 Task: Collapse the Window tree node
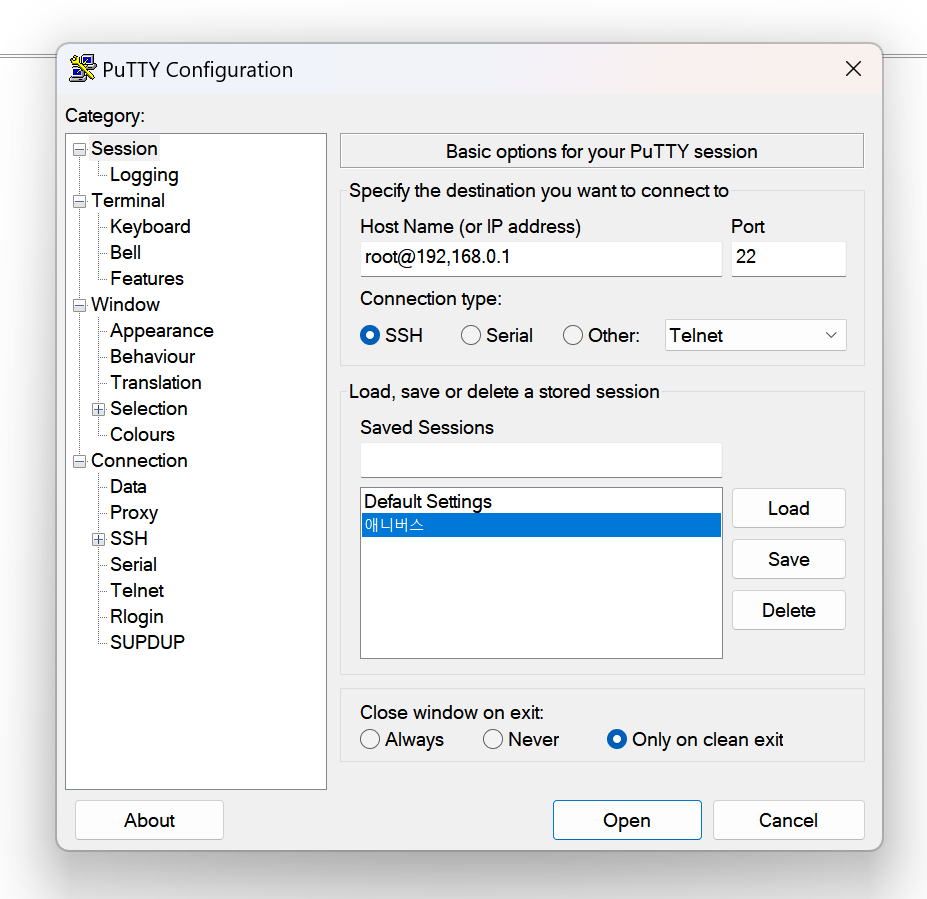(79, 306)
